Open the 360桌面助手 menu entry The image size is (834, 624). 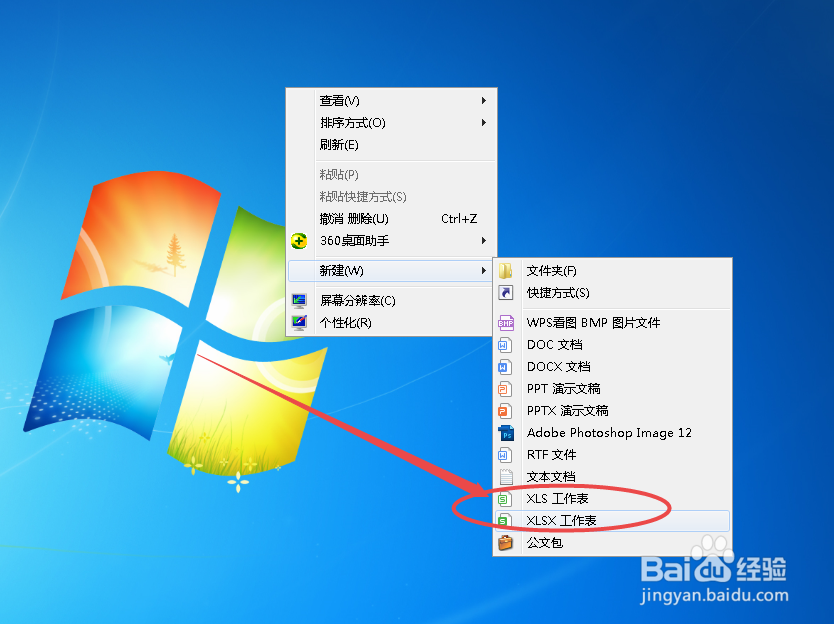(x=391, y=240)
